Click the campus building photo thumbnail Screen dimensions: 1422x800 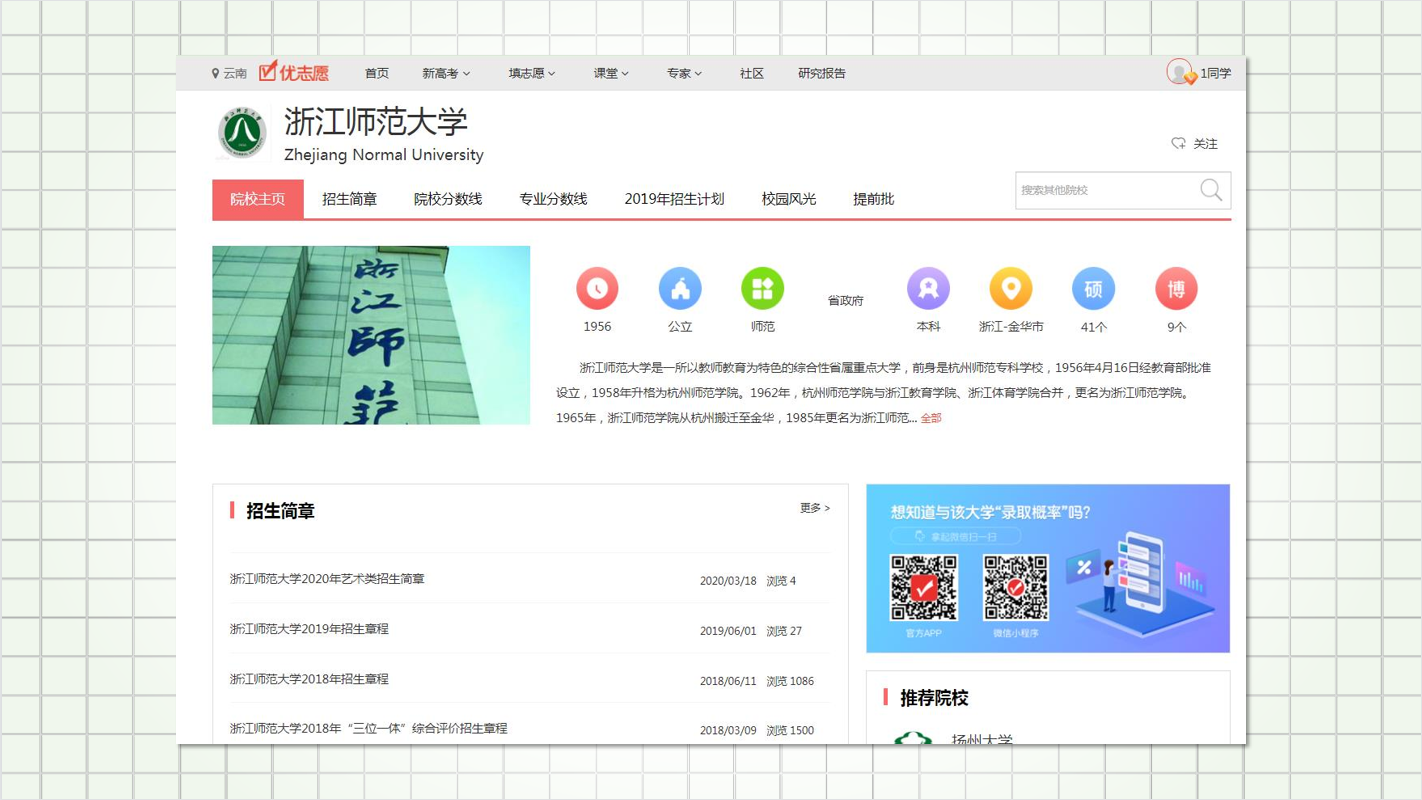[x=371, y=335]
